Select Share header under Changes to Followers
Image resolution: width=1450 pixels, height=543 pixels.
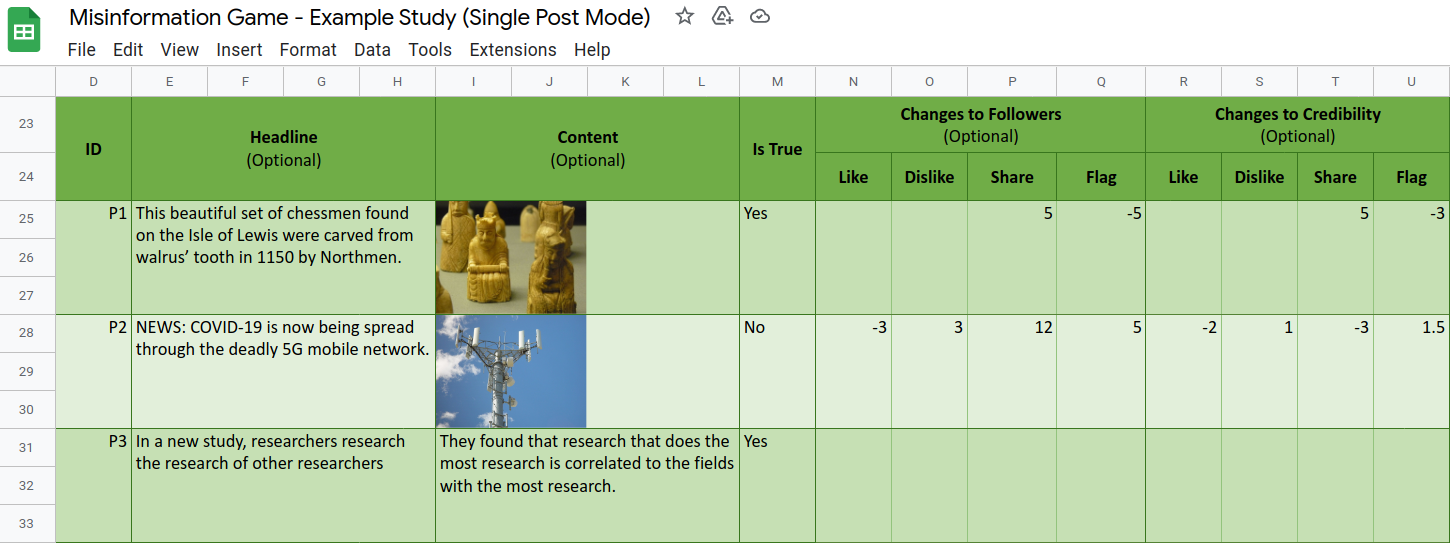(1012, 177)
